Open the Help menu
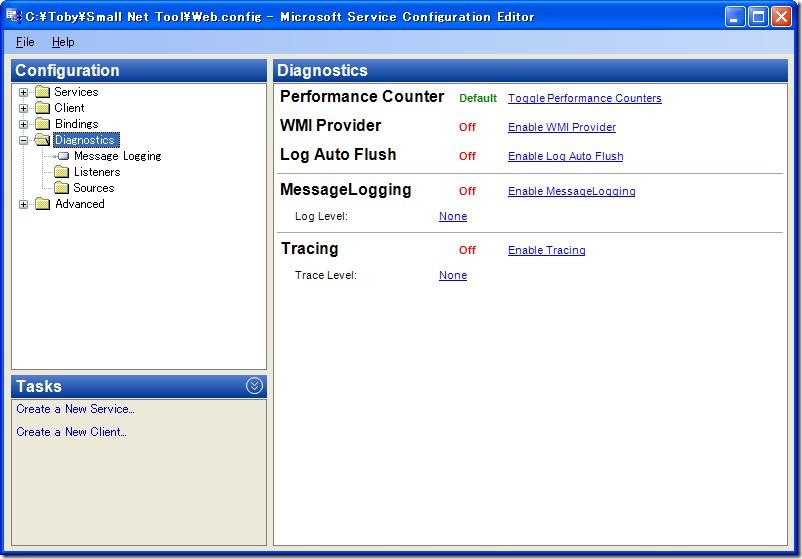802x559 pixels. [63, 42]
